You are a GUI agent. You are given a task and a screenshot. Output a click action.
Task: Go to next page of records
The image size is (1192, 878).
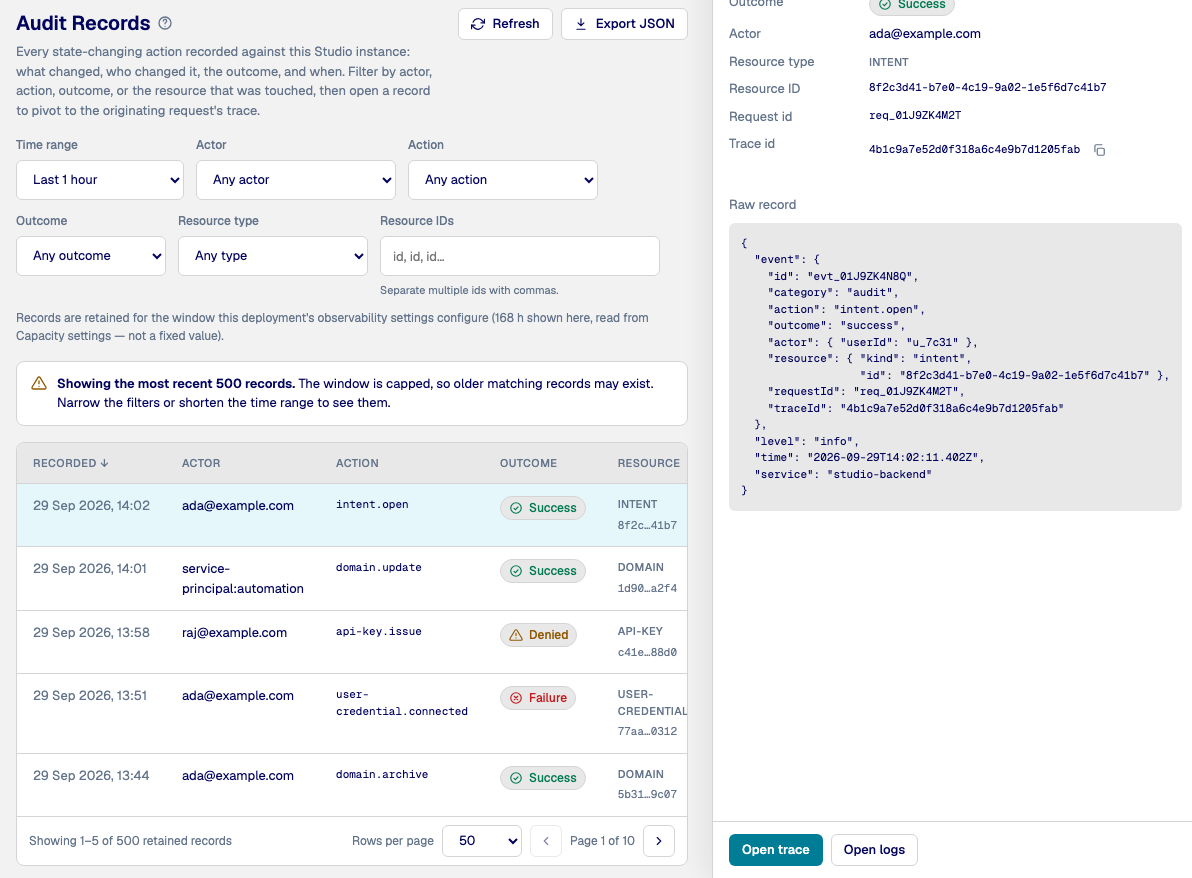tap(658, 841)
